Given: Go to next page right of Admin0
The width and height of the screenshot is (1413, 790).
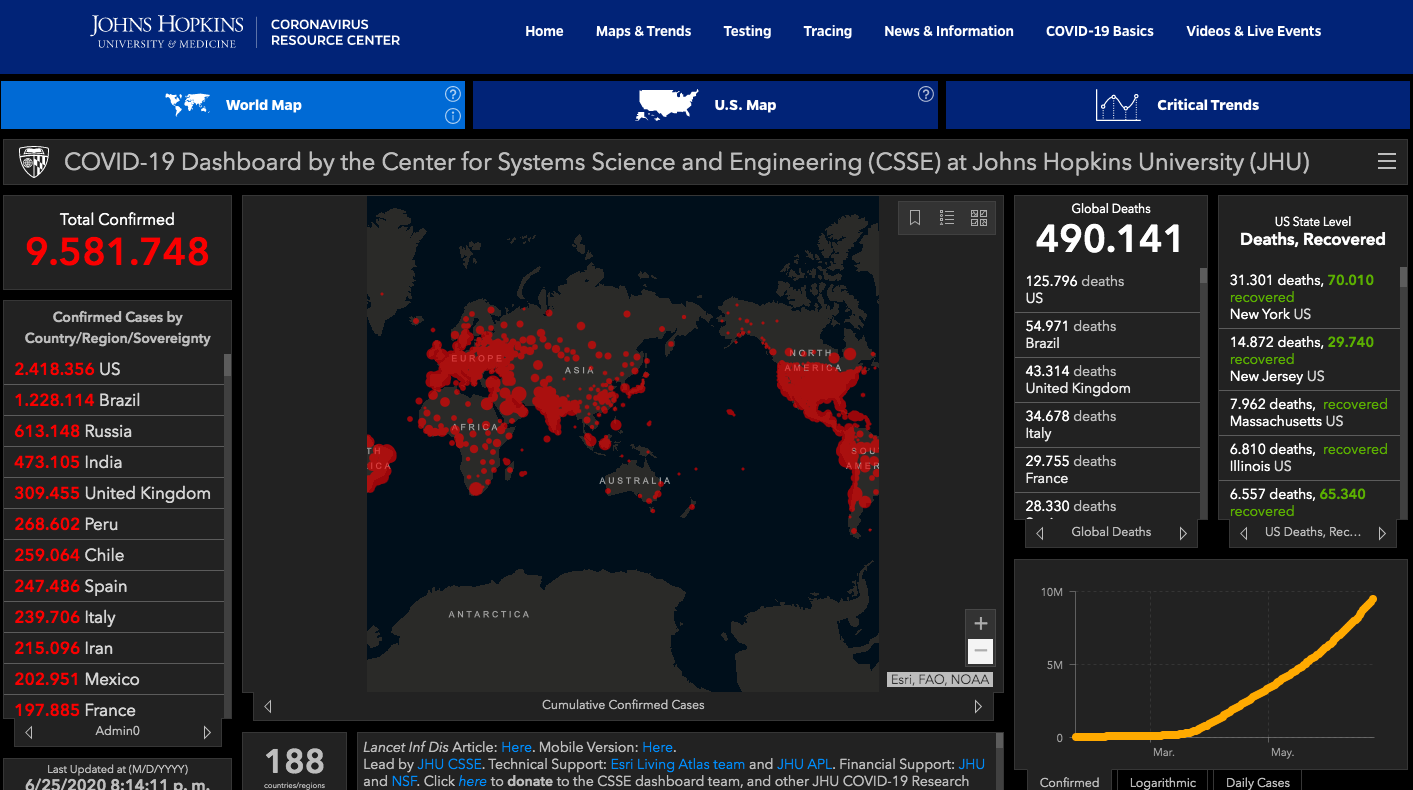Looking at the screenshot, I should (207, 732).
